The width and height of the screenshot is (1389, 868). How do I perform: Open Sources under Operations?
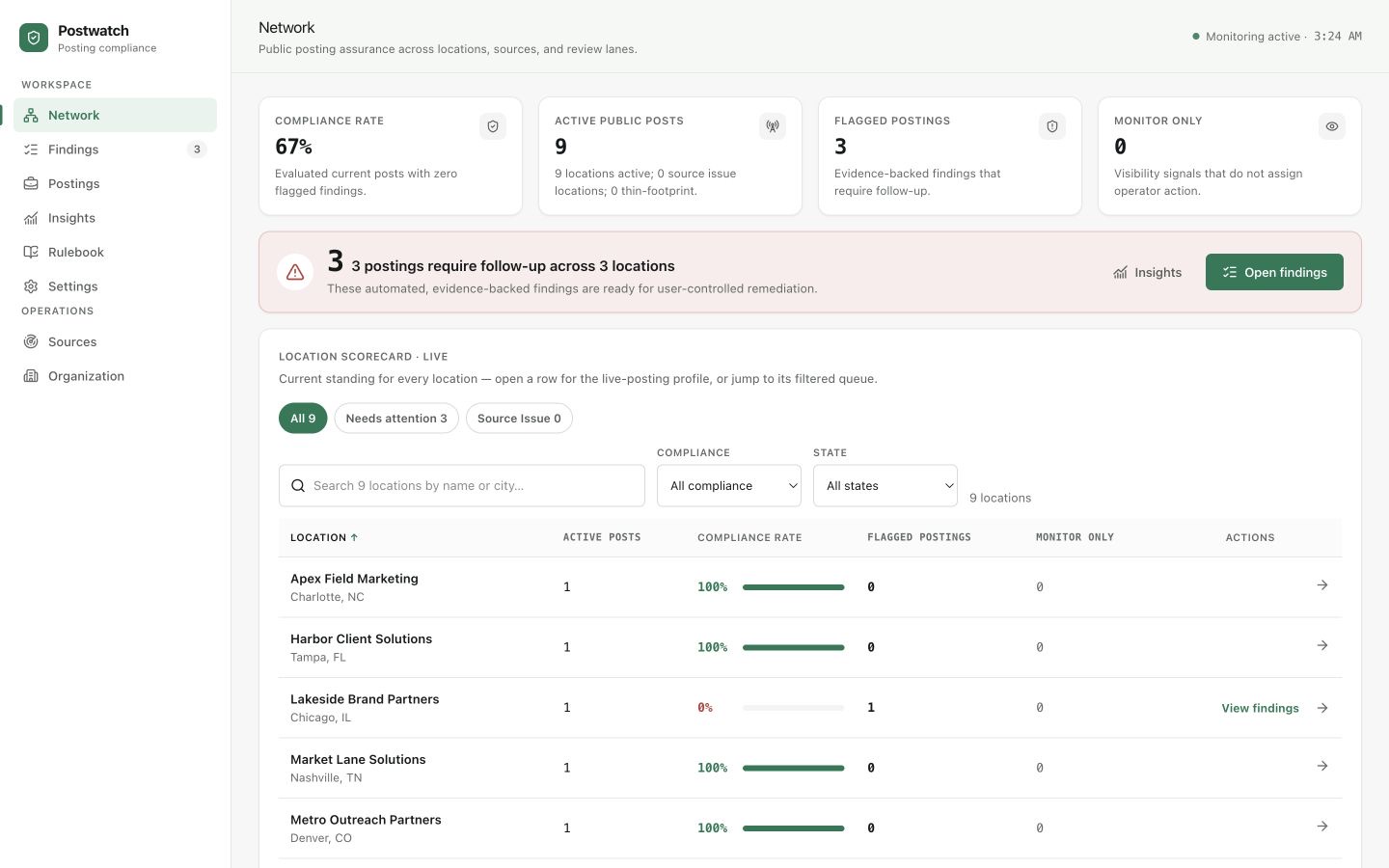[x=115, y=341]
